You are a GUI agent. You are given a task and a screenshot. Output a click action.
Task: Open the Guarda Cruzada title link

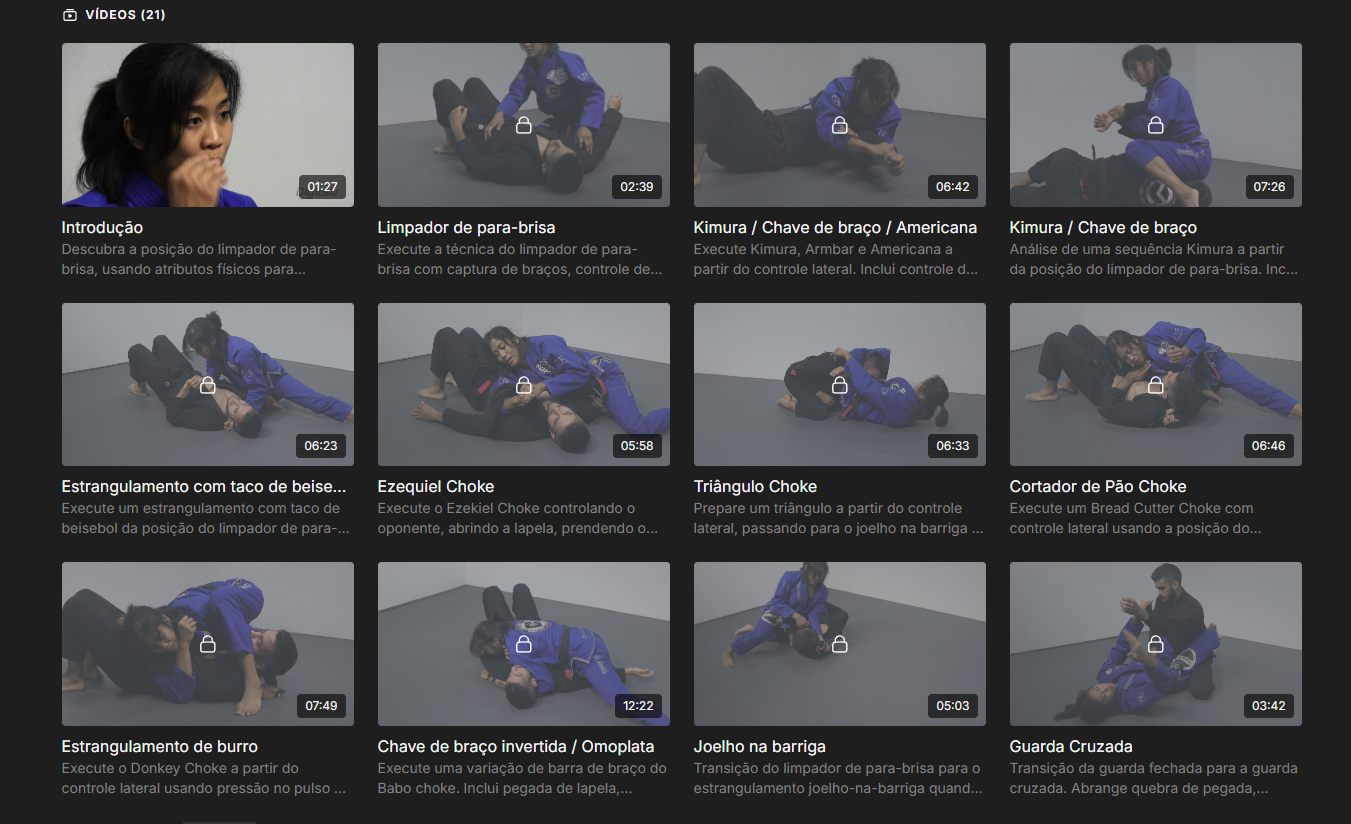(1070, 747)
